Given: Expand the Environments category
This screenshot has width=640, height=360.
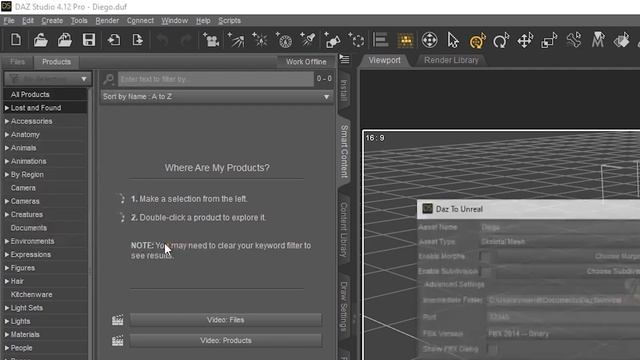Looking at the screenshot, I should coord(7,241).
